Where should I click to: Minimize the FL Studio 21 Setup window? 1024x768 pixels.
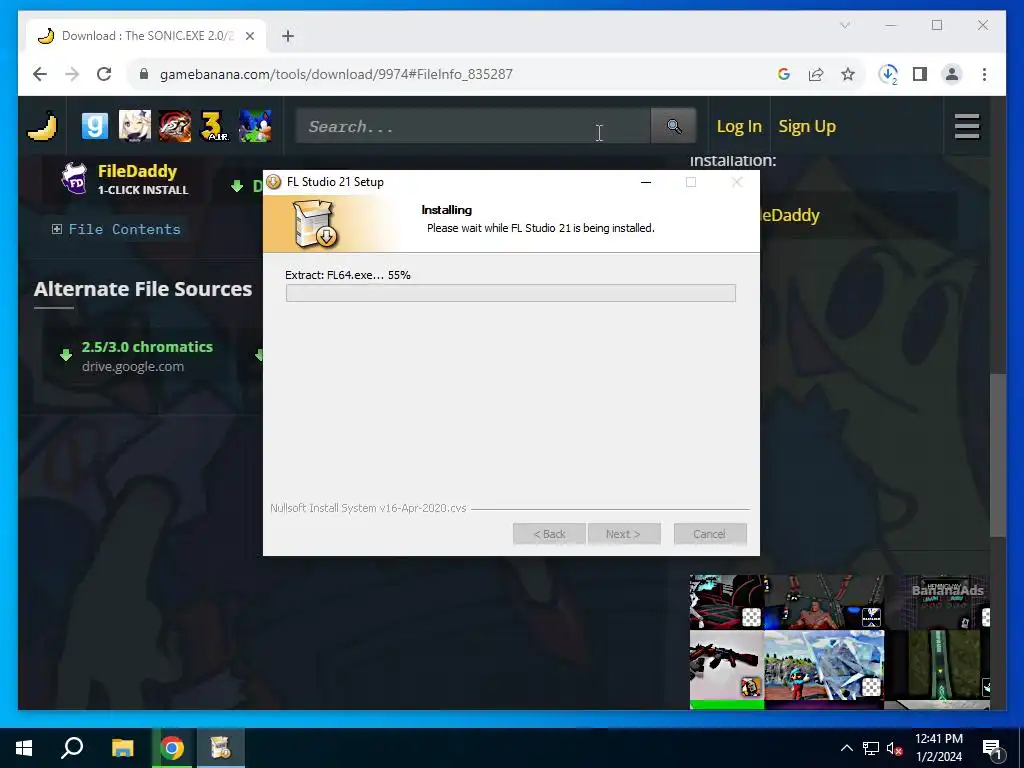tap(646, 182)
